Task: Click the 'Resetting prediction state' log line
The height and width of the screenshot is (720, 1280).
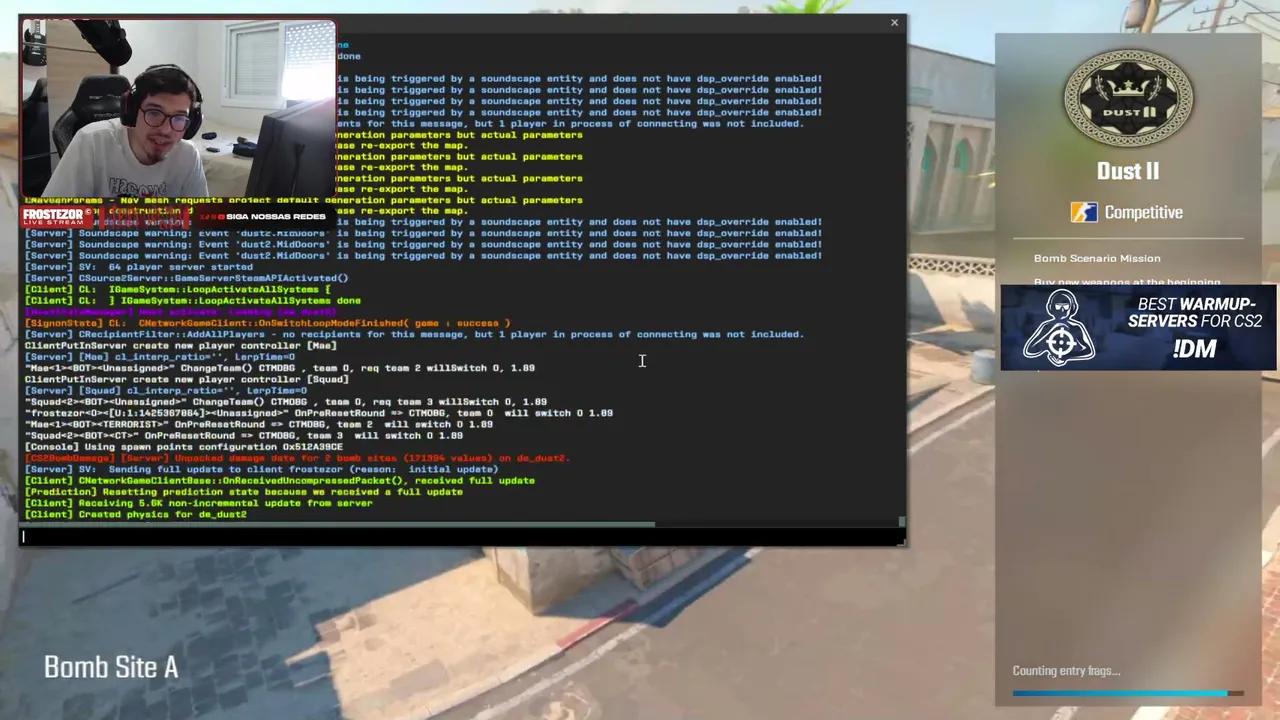Action: tap(244, 491)
